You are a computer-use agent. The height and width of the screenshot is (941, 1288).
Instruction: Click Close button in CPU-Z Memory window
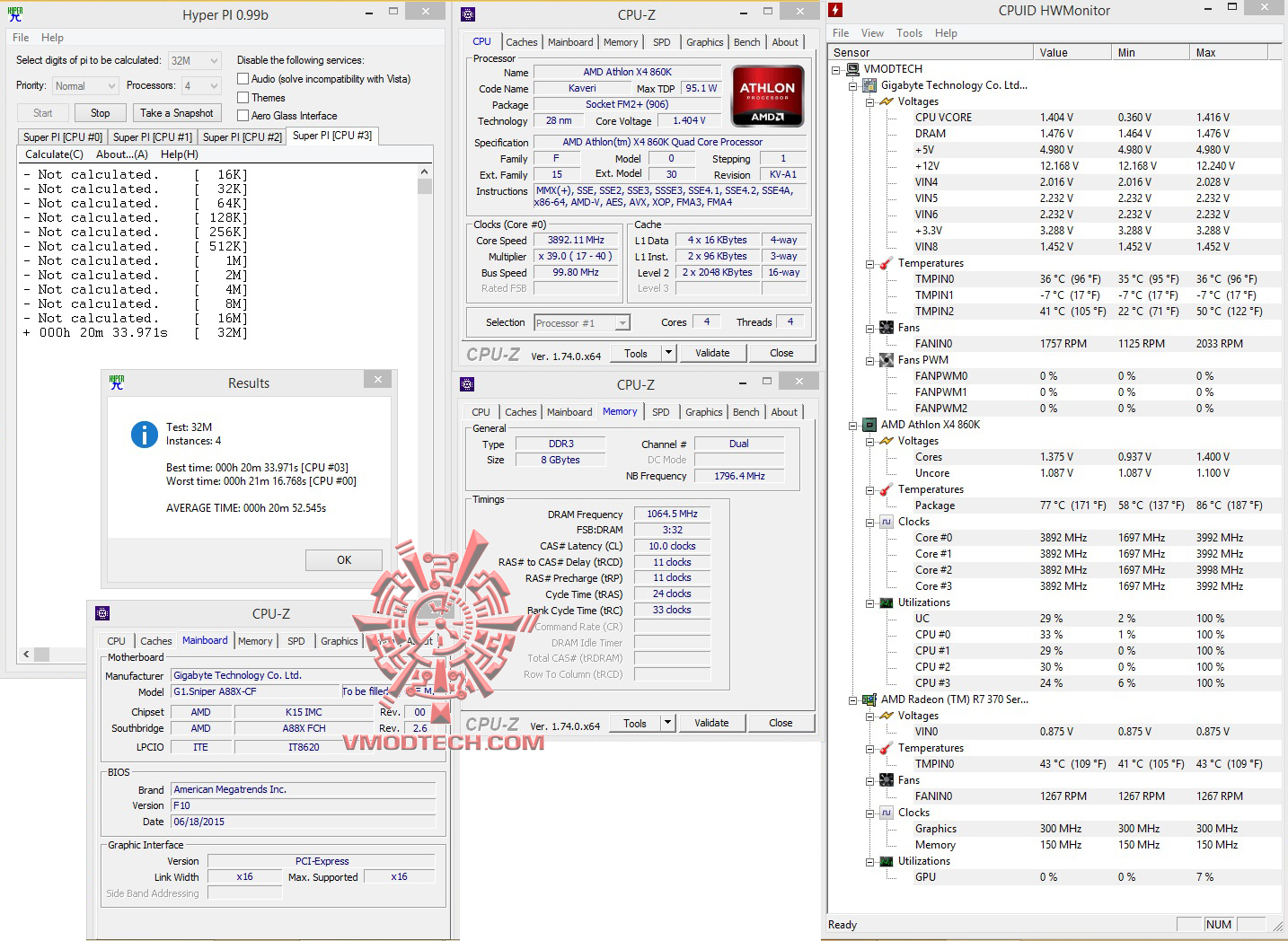pyautogui.click(x=781, y=723)
